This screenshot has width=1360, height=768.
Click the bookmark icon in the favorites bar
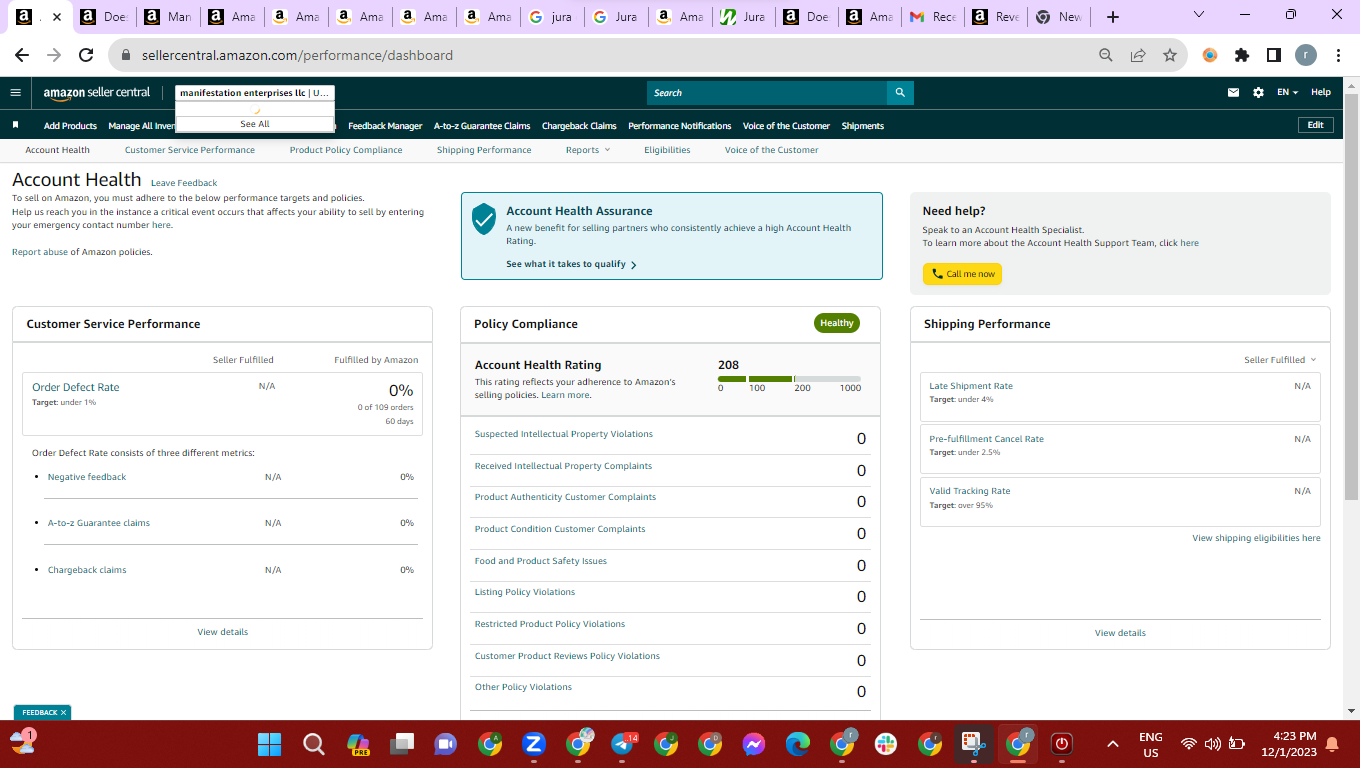[x=16, y=125]
